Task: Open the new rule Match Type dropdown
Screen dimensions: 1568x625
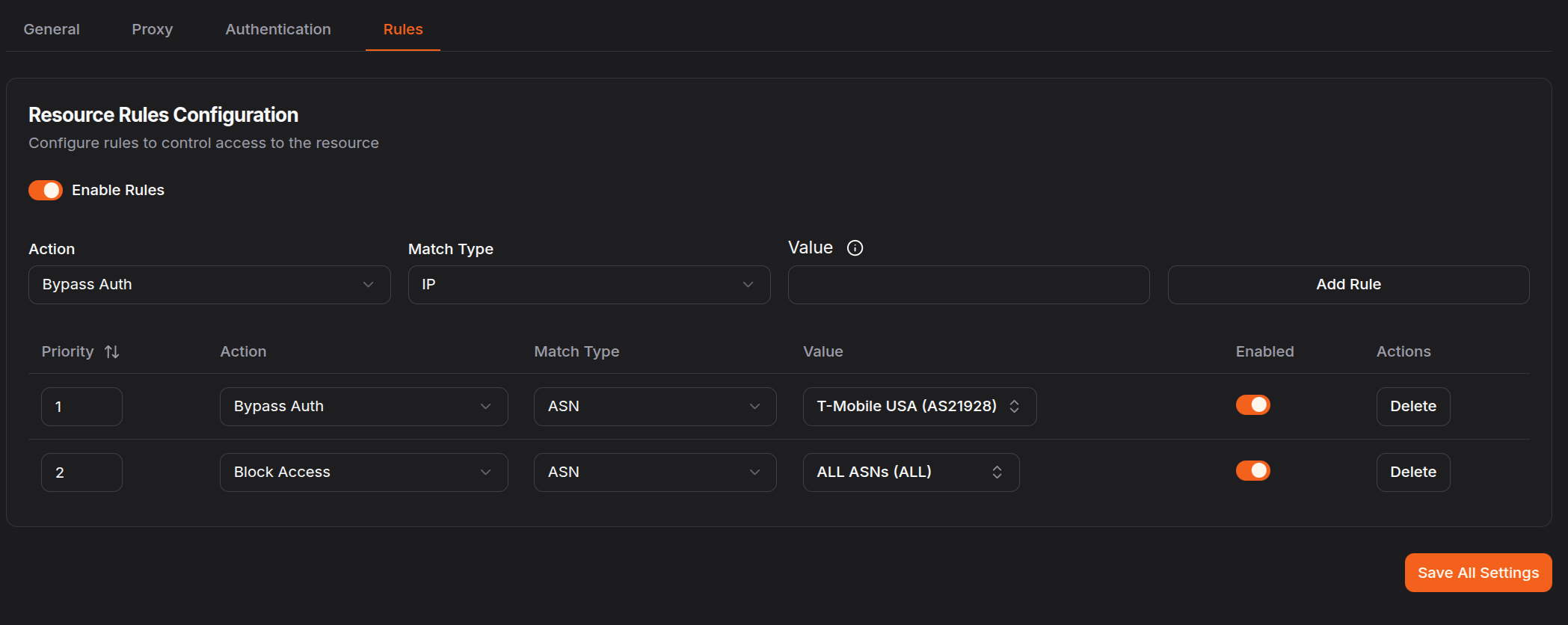Action: coord(588,285)
